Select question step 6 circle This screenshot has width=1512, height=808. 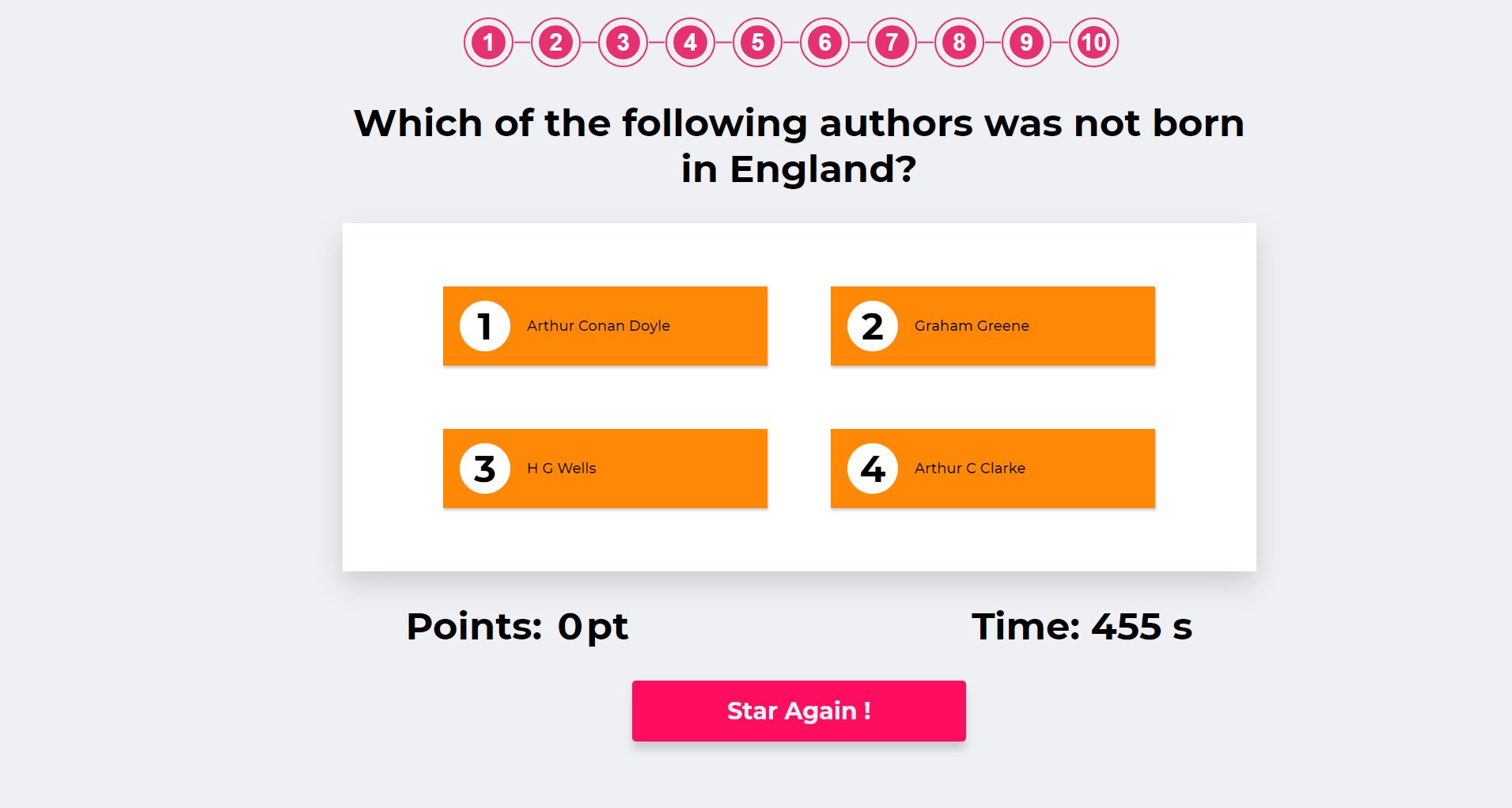pyautogui.click(x=824, y=42)
